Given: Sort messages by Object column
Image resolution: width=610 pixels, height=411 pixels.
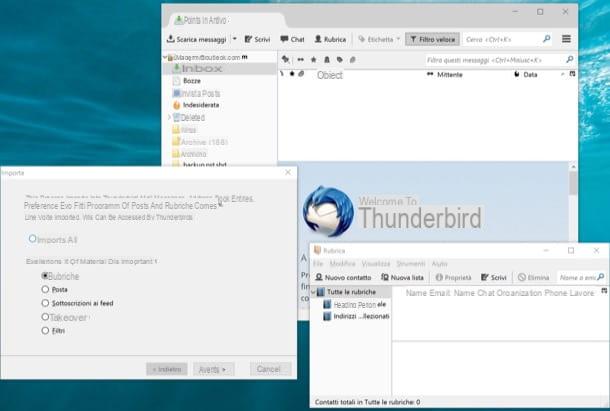Looking at the screenshot, I should tap(330, 75).
